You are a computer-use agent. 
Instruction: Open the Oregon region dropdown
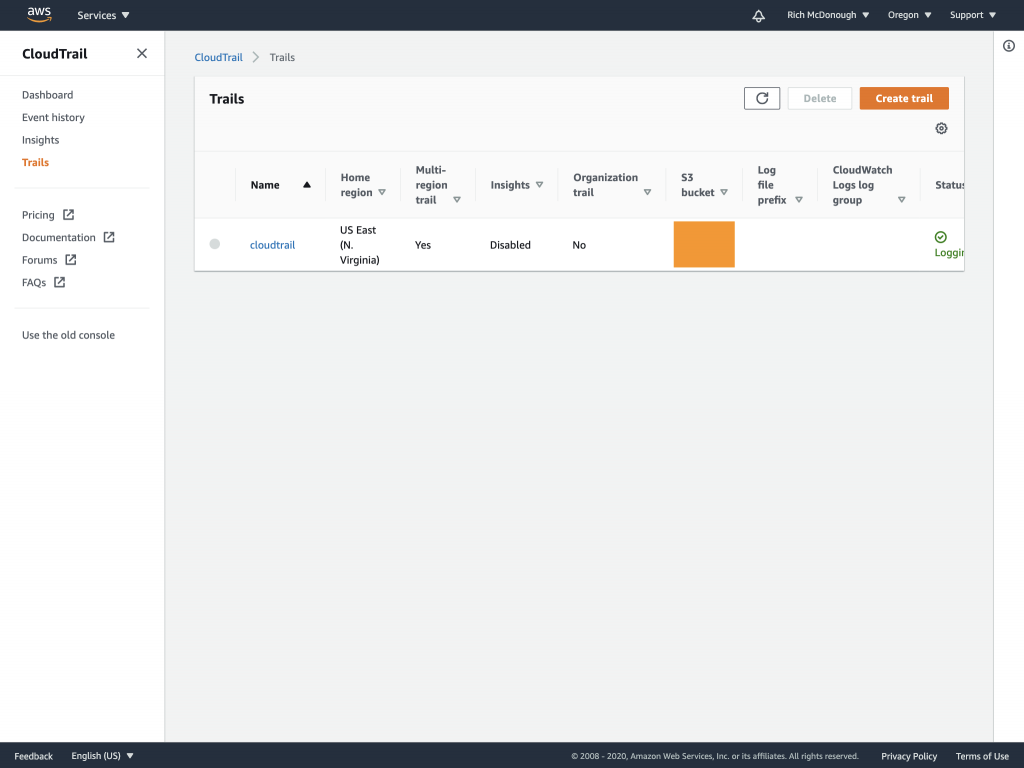click(908, 15)
